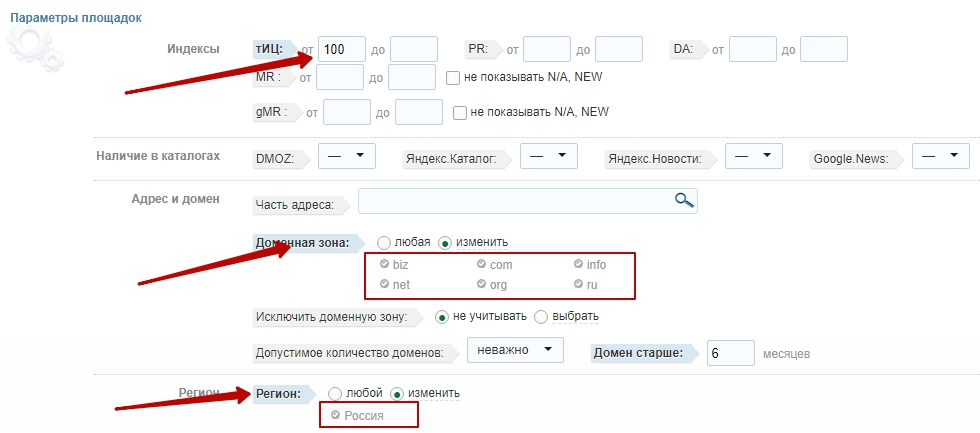Click the Часть адреса search field
Viewport: 980px width, 433px height.
[528, 201]
